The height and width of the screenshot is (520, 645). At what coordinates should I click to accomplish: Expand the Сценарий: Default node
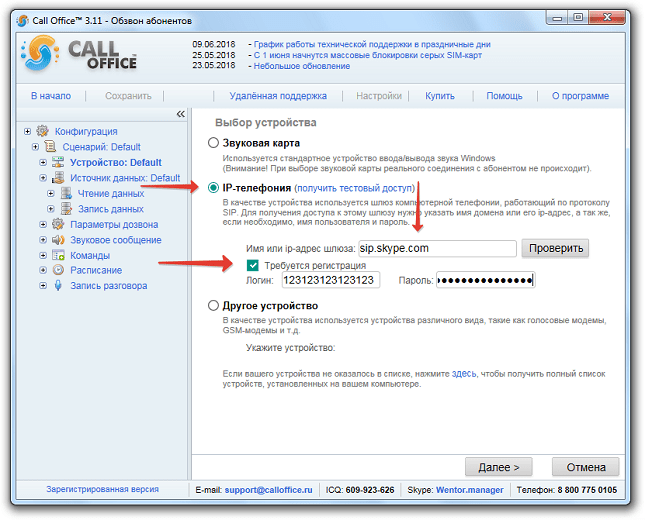[35, 146]
